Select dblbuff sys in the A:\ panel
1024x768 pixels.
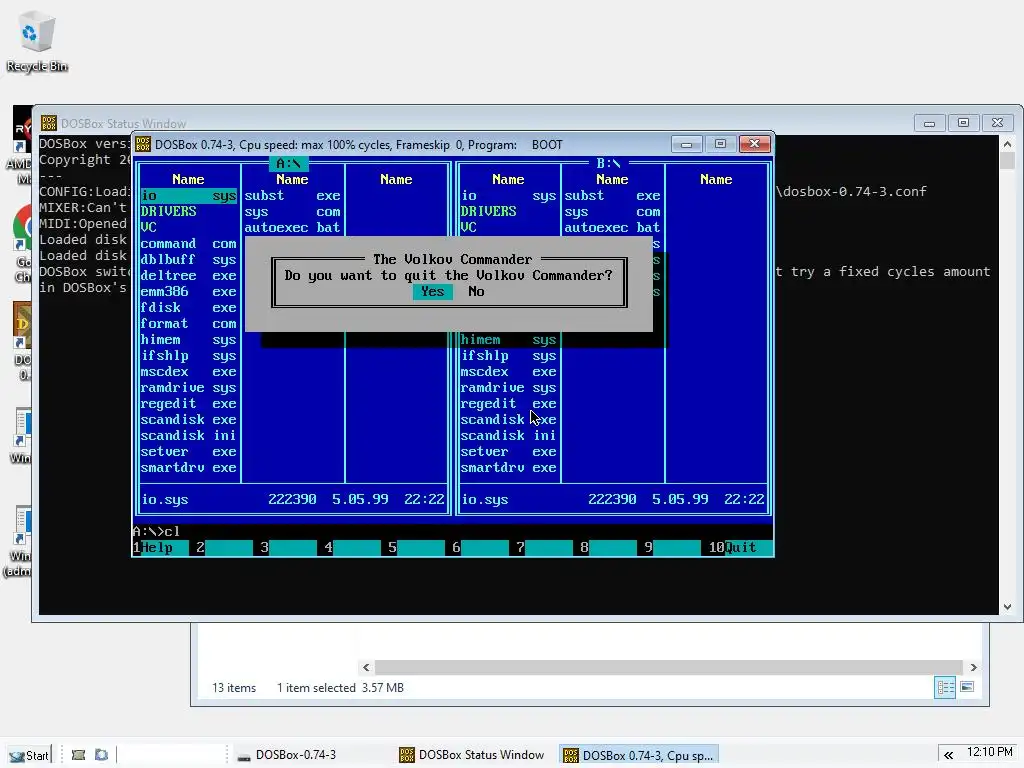click(189, 259)
